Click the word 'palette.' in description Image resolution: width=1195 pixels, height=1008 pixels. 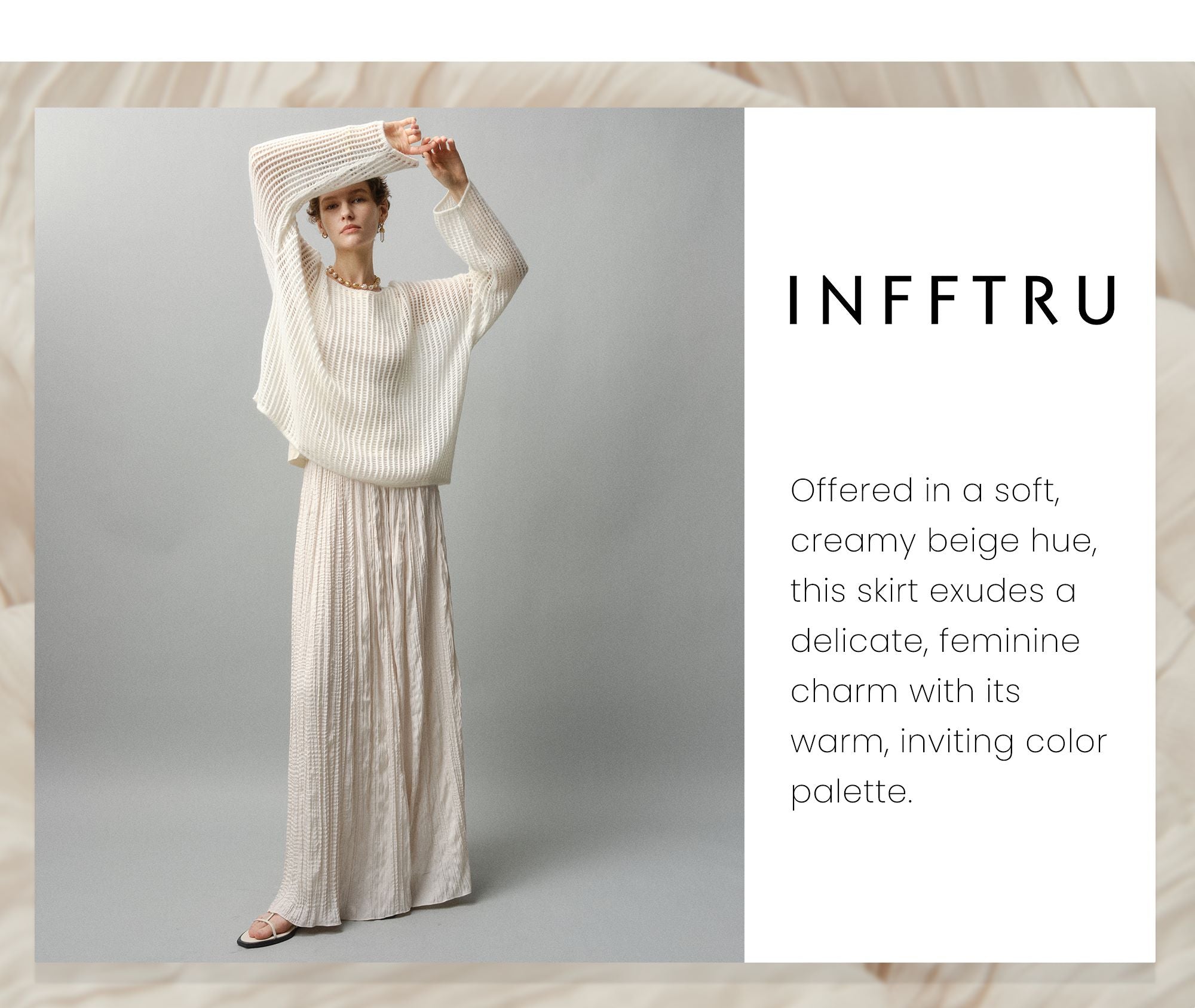852,793
